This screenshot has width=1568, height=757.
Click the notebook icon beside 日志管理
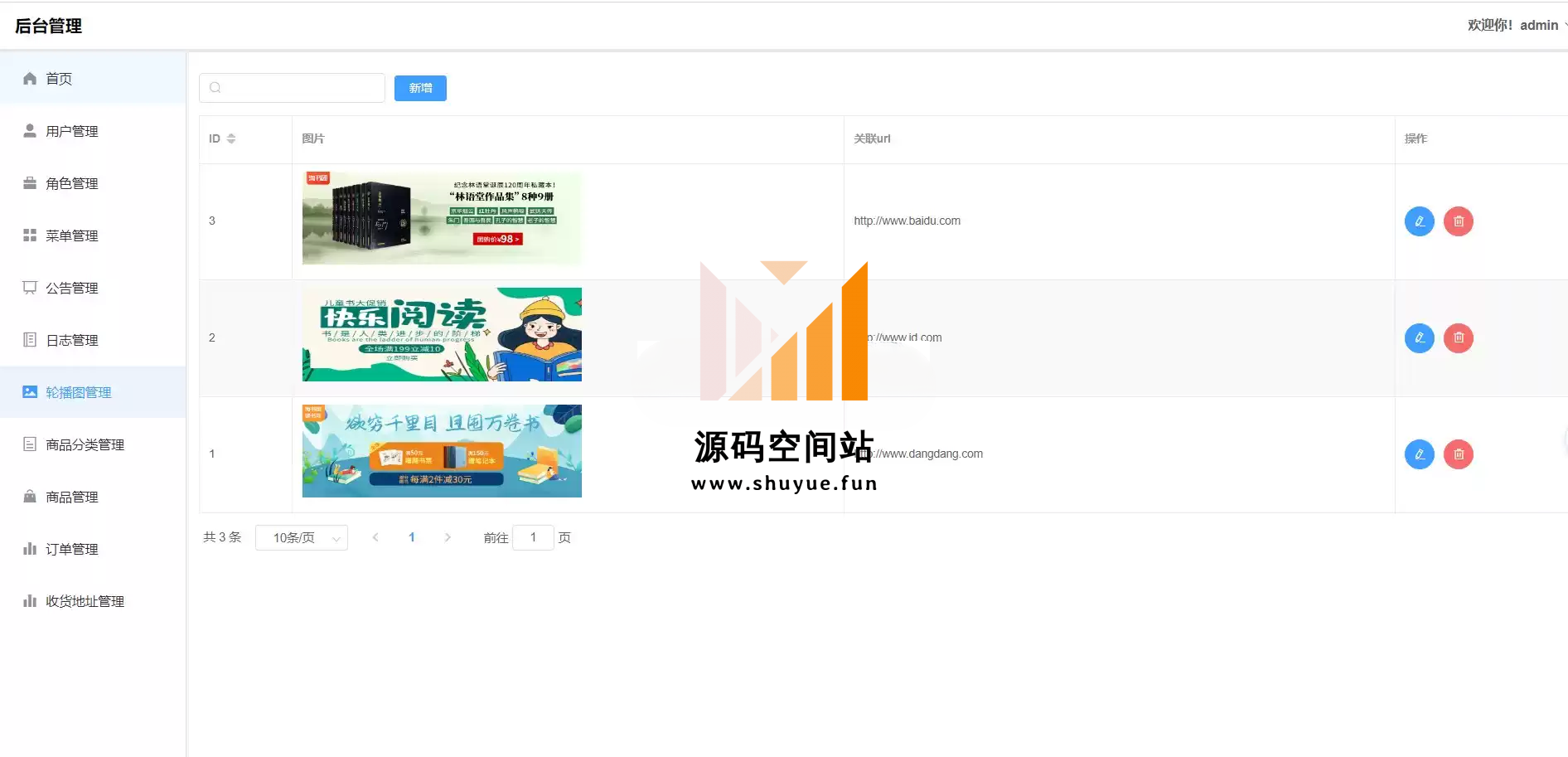pos(30,339)
